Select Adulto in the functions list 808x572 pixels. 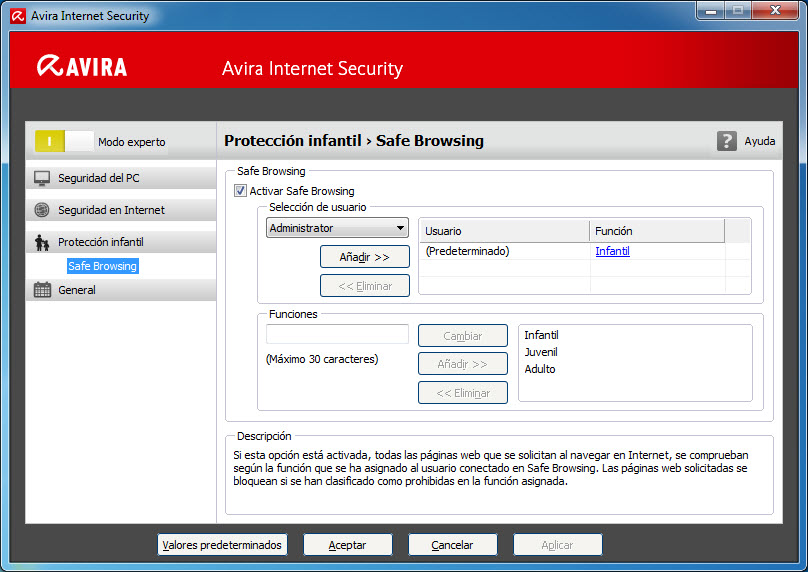pos(540,369)
